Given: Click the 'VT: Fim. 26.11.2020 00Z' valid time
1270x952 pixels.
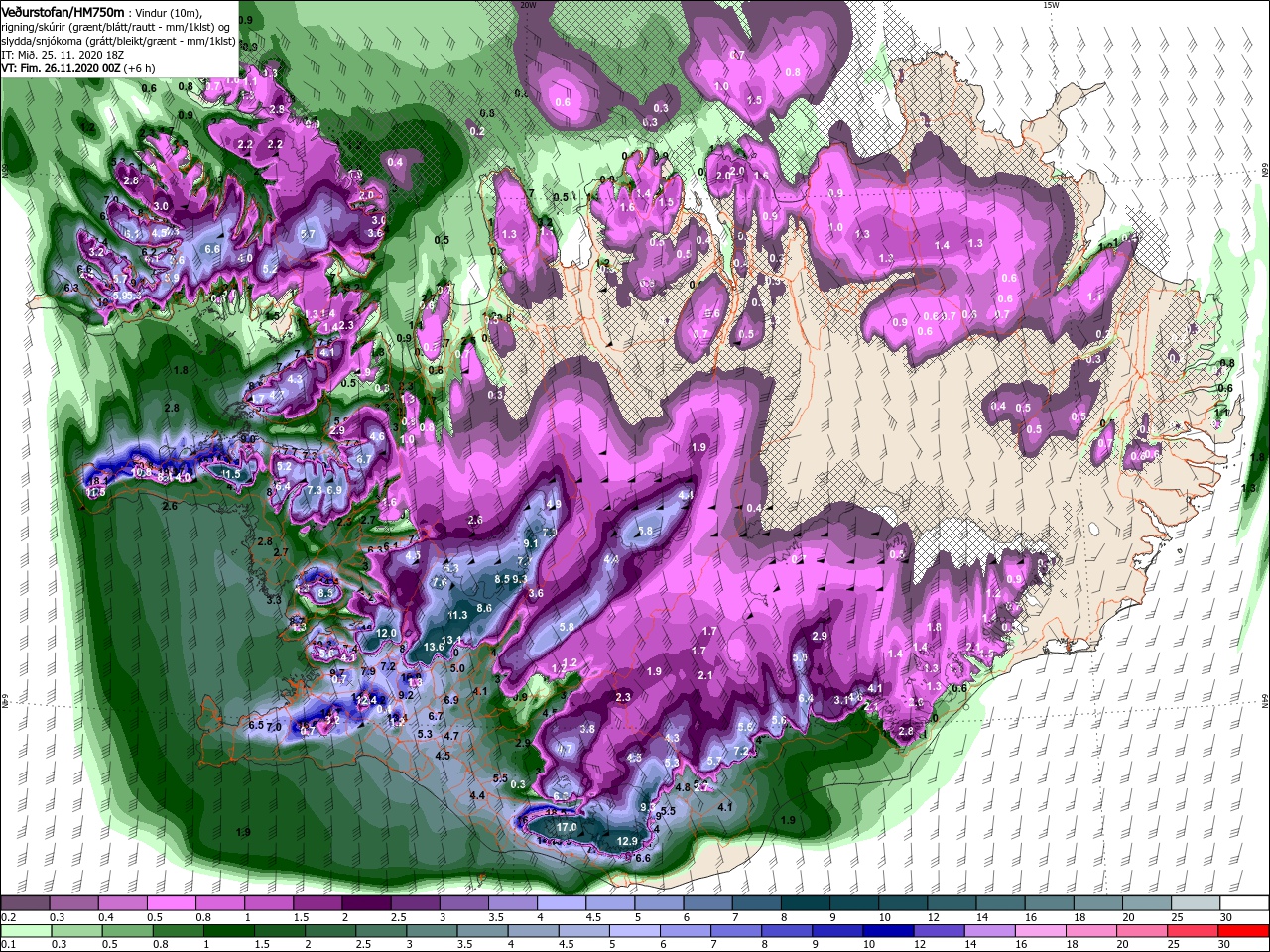Looking at the screenshot, I should [62, 69].
